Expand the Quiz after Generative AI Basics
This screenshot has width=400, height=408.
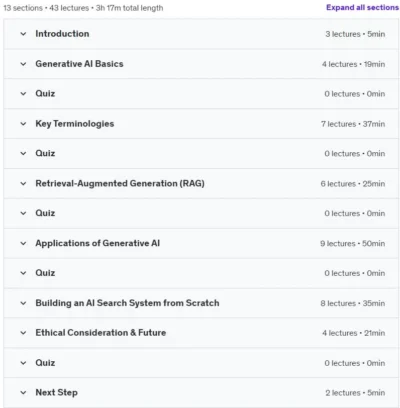coord(23,94)
